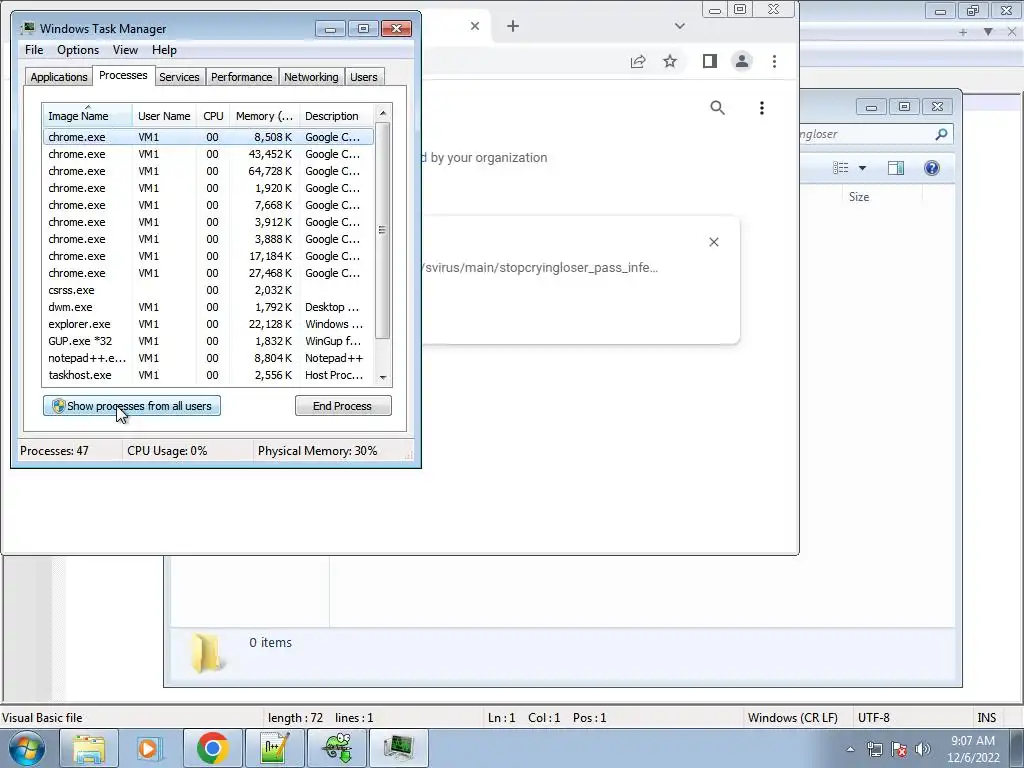Open Chrome tab search chevron
Viewport: 1024px width, 768px height.
680,26
